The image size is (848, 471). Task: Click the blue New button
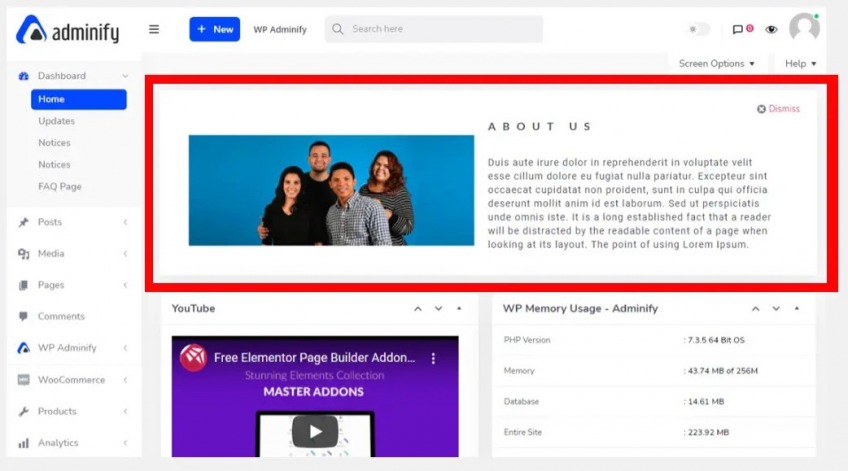pos(214,29)
